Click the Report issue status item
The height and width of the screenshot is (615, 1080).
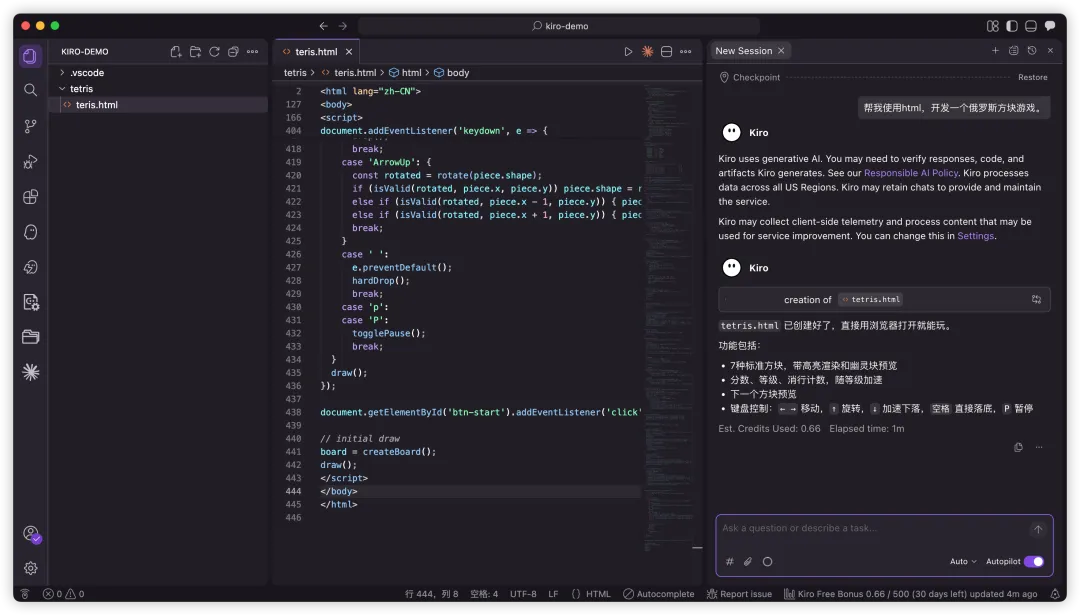[739, 594]
